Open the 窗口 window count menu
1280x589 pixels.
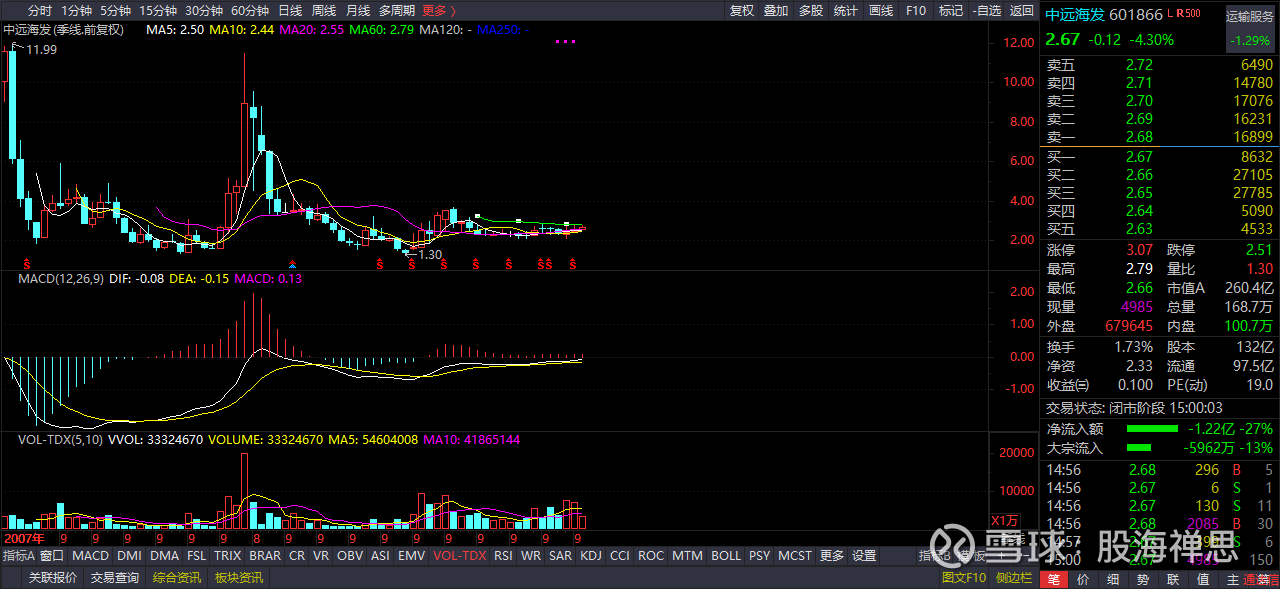pos(52,556)
